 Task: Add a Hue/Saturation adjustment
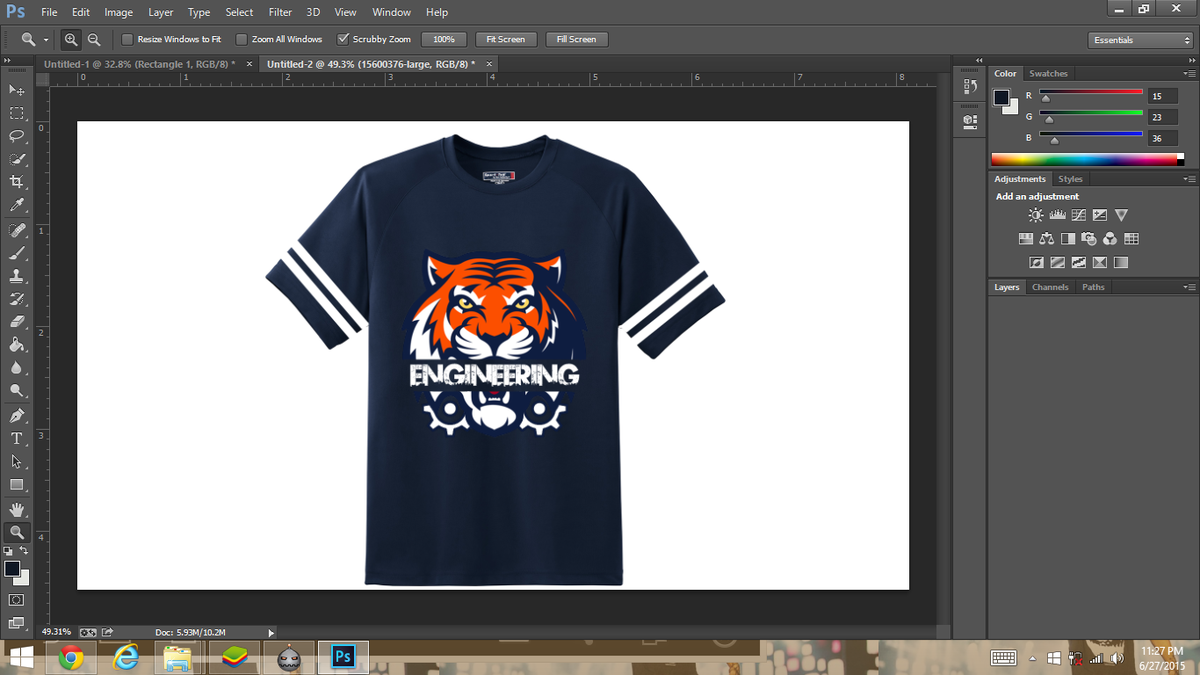1025,239
